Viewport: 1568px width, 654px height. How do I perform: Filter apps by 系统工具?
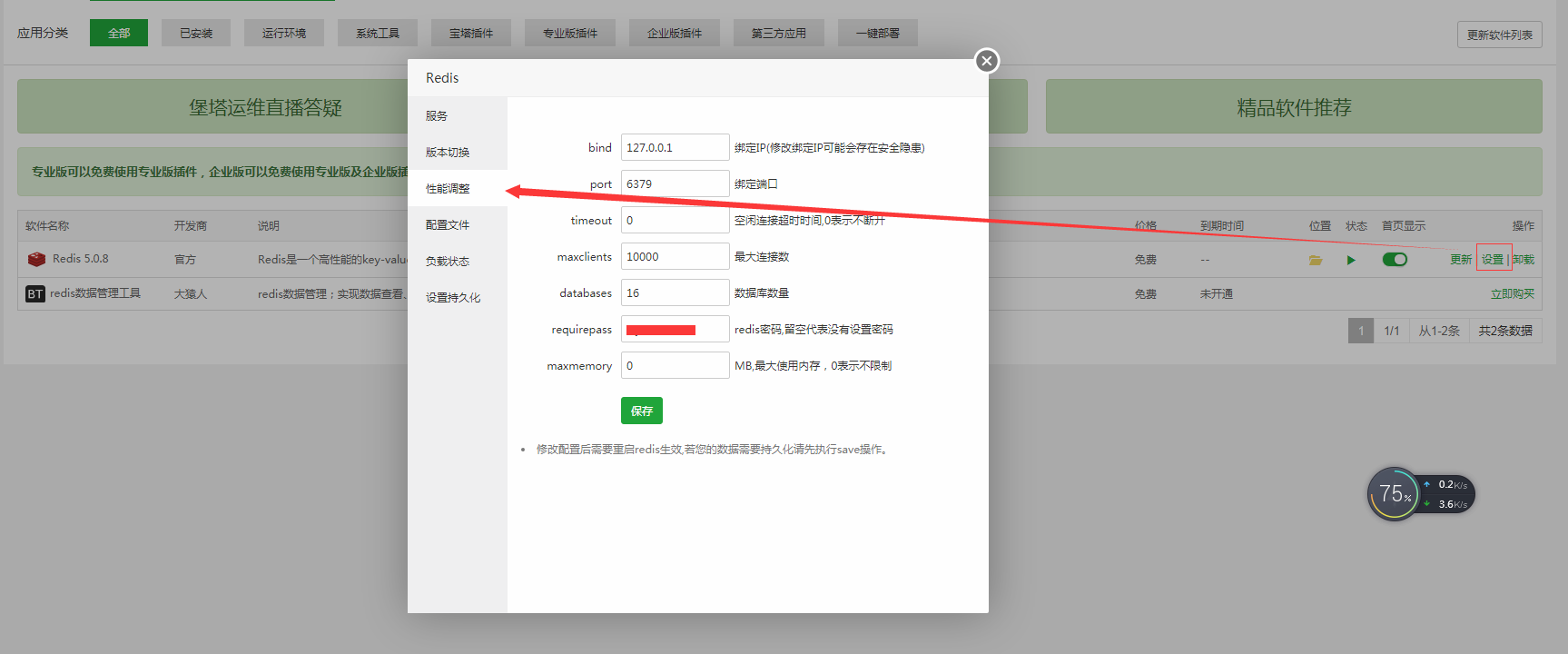[x=378, y=33]
